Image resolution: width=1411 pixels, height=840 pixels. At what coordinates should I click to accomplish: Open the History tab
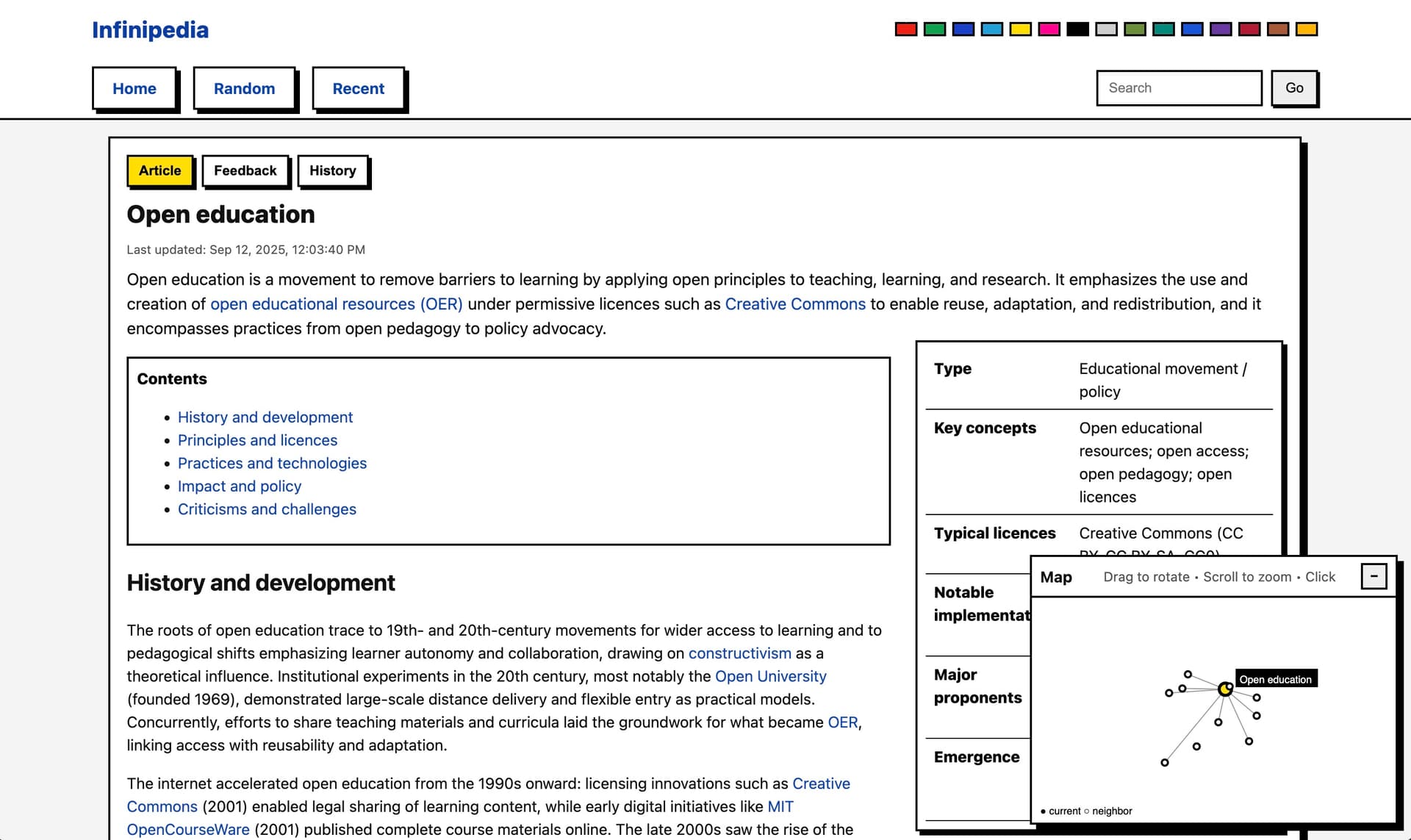pyautogui.click(x=332, y=170)
